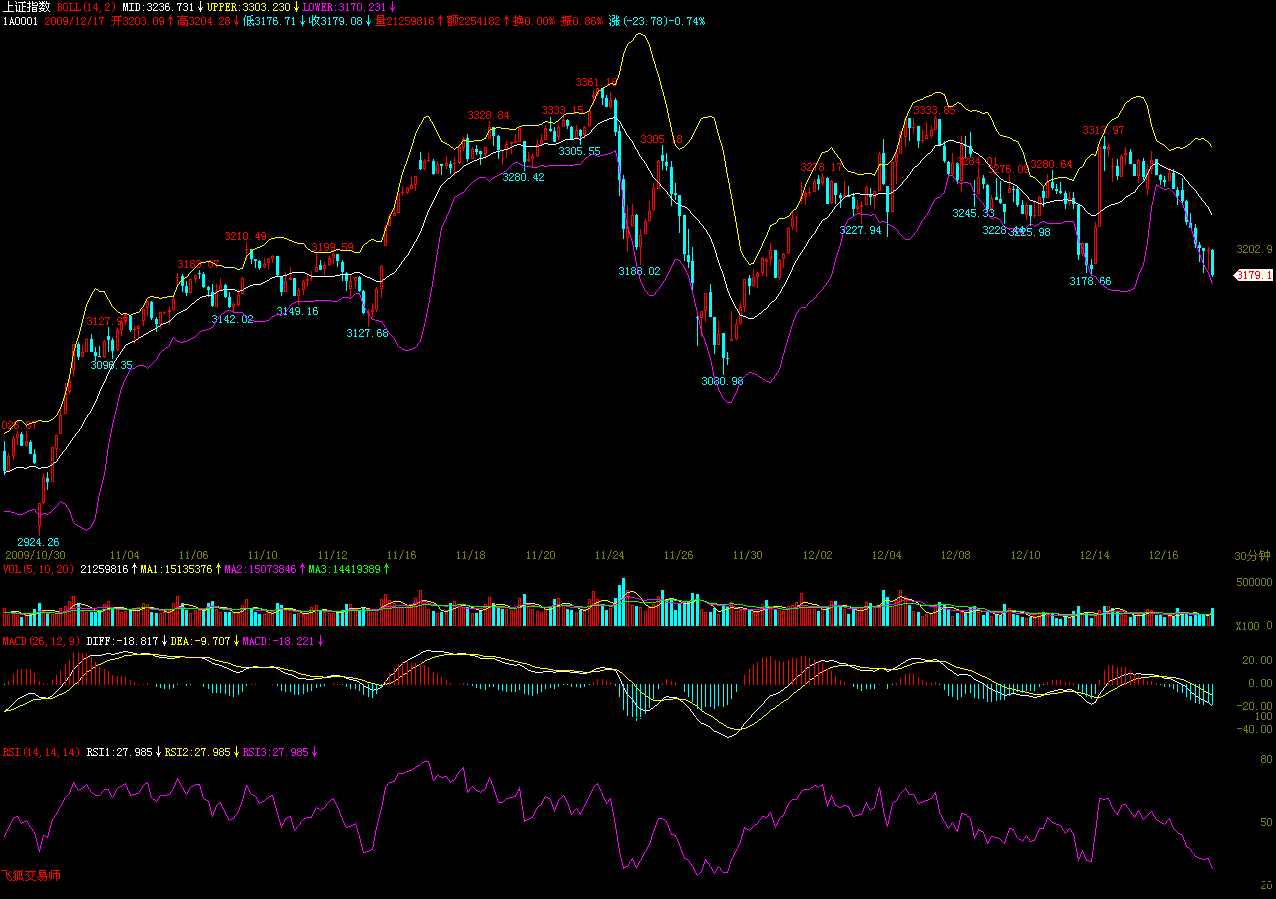Image resolution: width=1276 pixels, height=899 pixels.
Task: Select the MACD(26,12,9) indicator label
Action: click(x=41, y=640)
